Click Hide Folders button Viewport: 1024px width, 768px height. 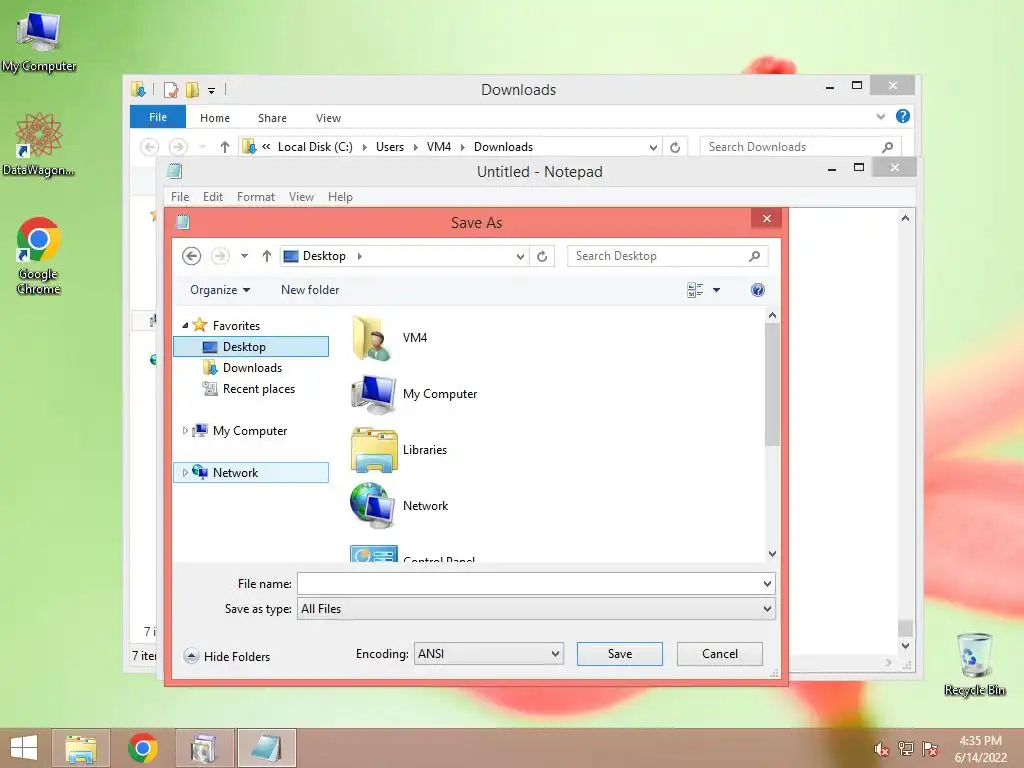[x=227, y=656]
